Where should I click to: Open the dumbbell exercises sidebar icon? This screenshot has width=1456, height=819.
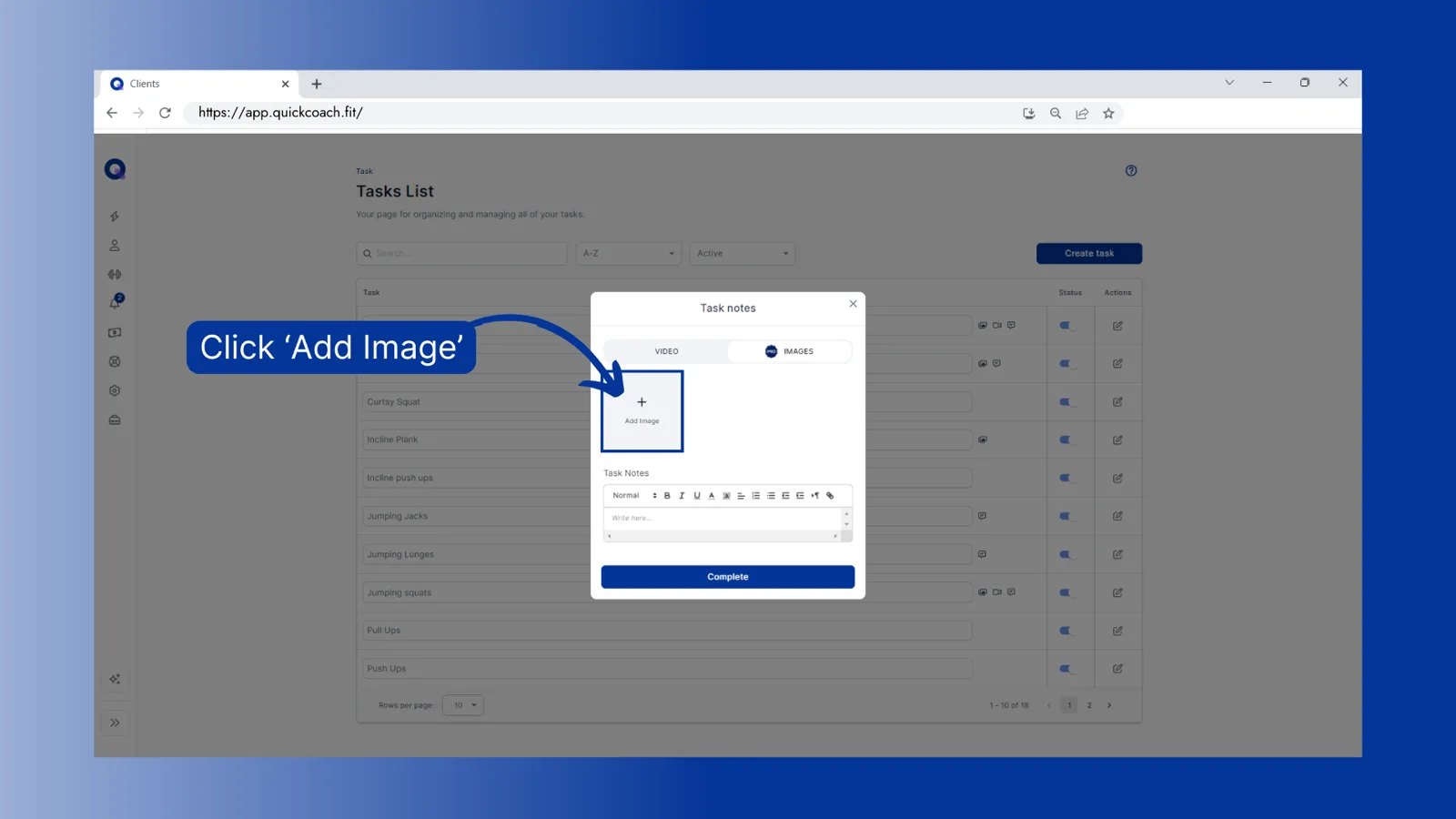click(x=115, y=274)
